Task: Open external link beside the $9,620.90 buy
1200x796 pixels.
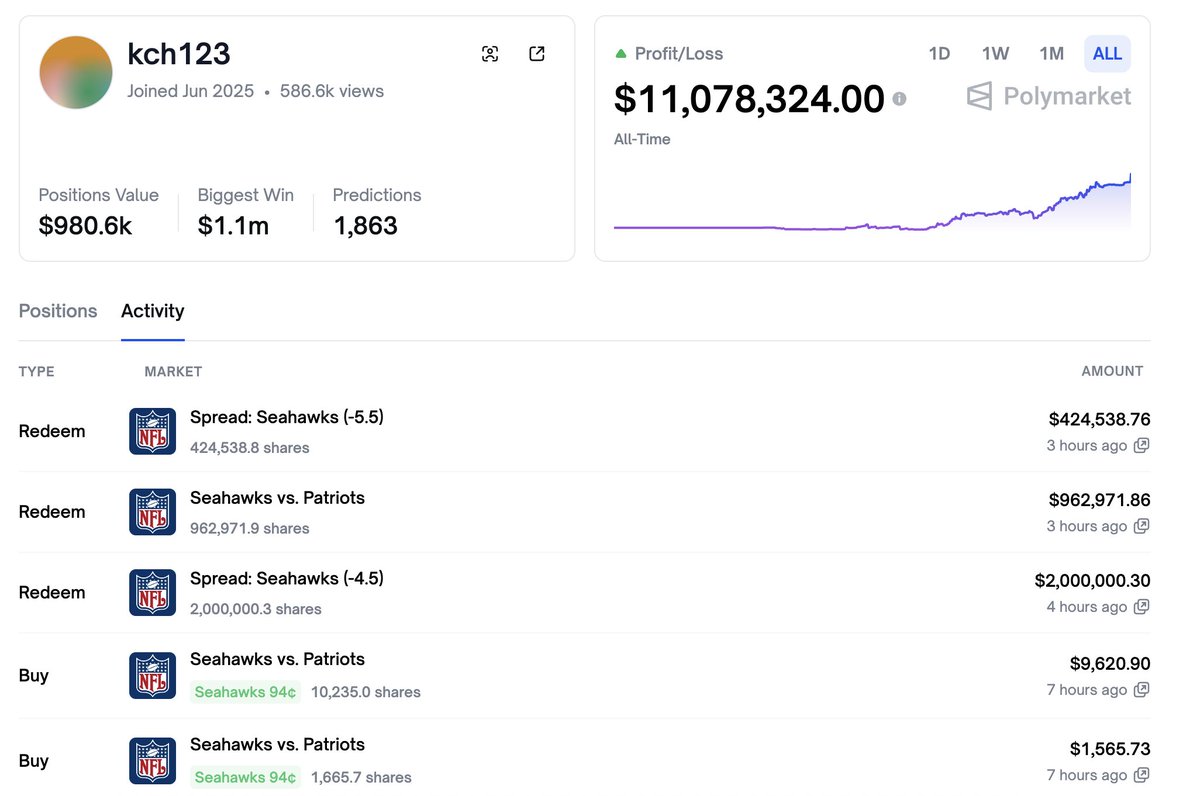Action: 1141,690
